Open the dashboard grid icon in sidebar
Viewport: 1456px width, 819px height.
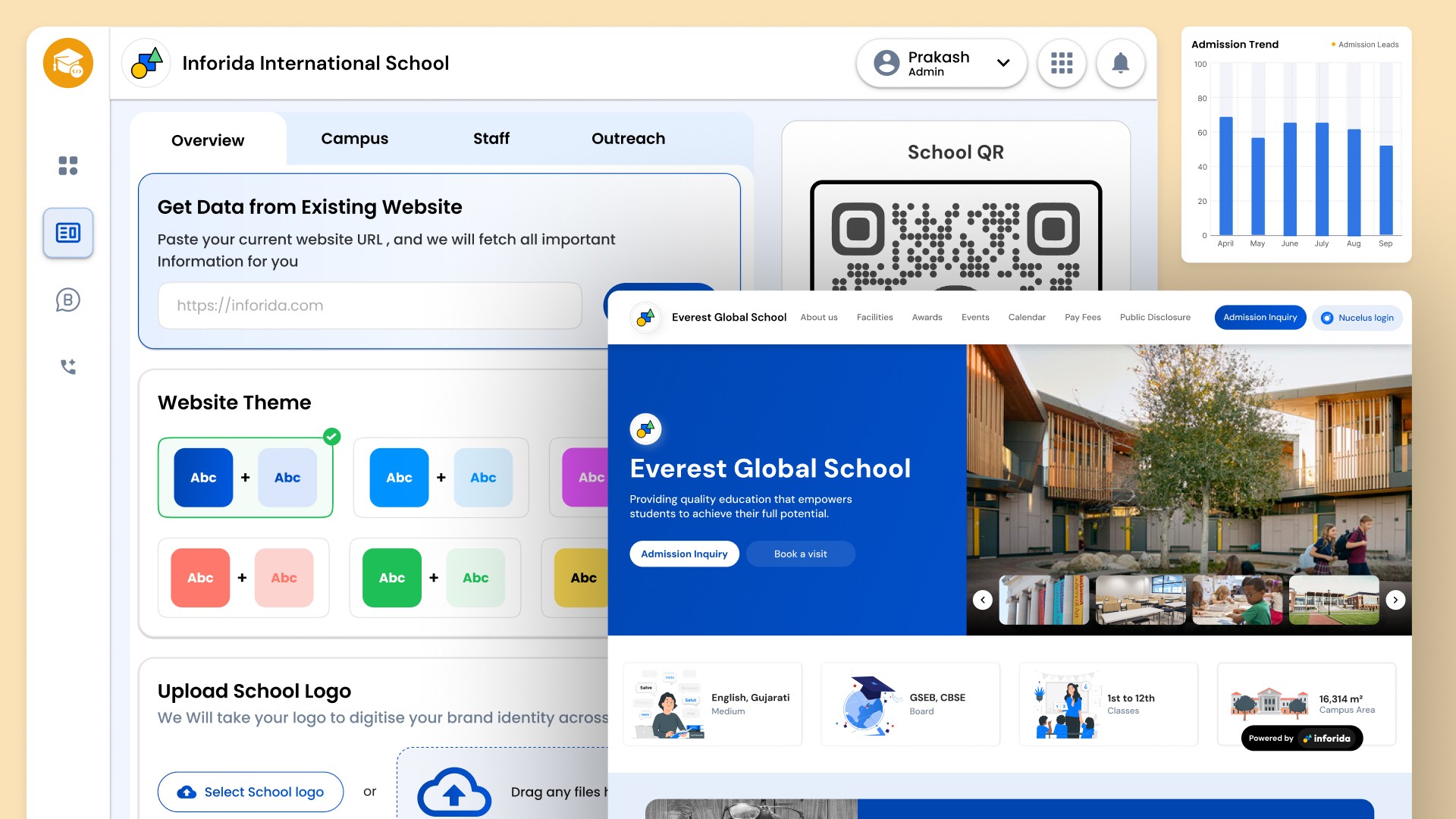click(68, 165)
